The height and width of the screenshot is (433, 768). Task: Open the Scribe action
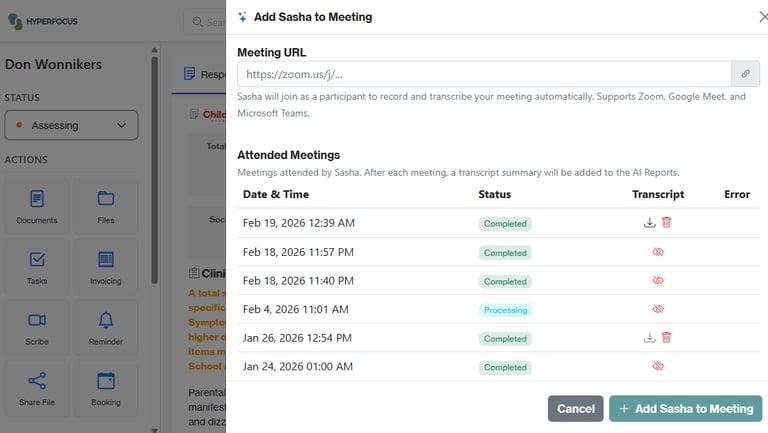click(37, 329)
